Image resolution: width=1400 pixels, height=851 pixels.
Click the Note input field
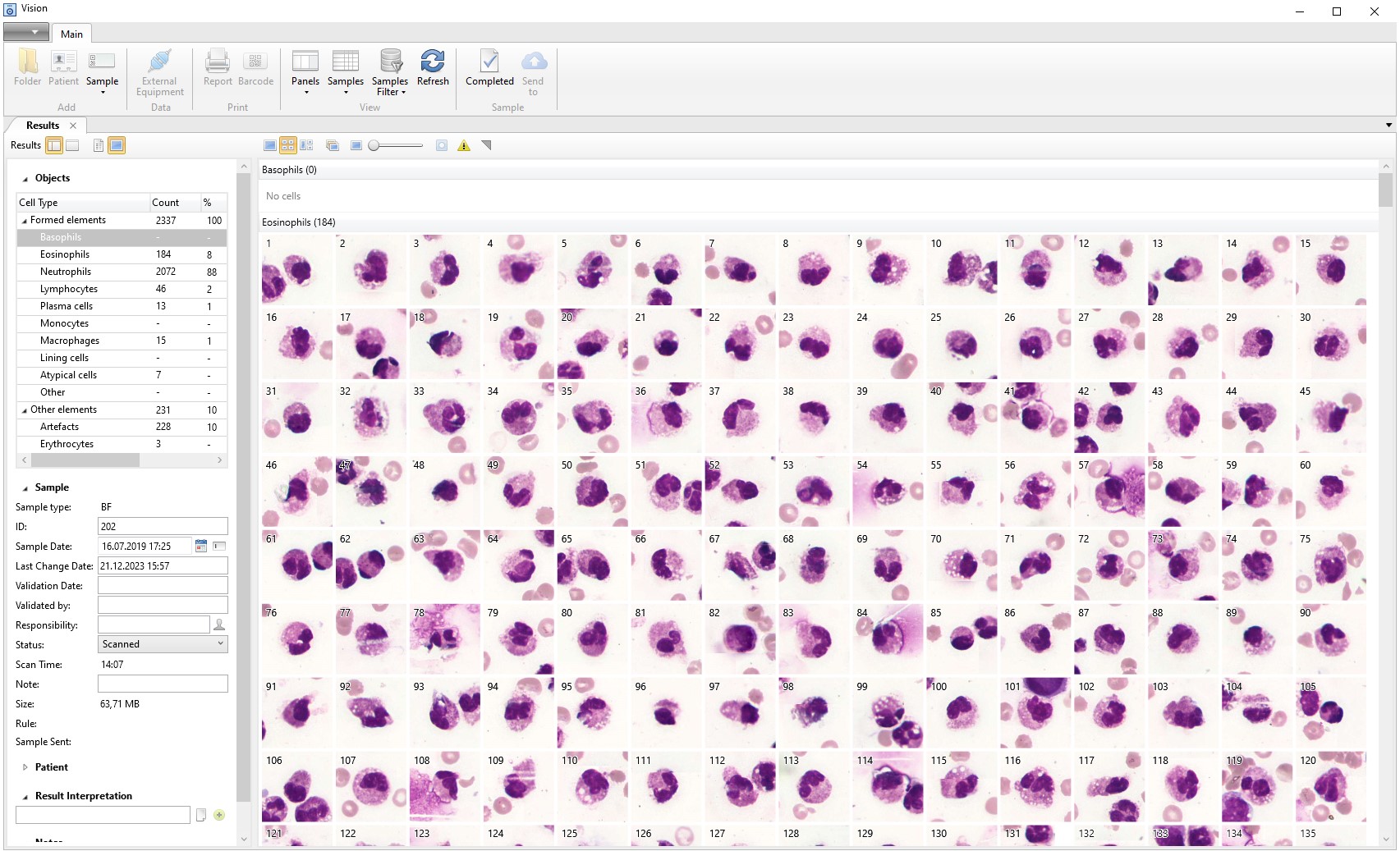pyautogui.click(x=163, y=684)
